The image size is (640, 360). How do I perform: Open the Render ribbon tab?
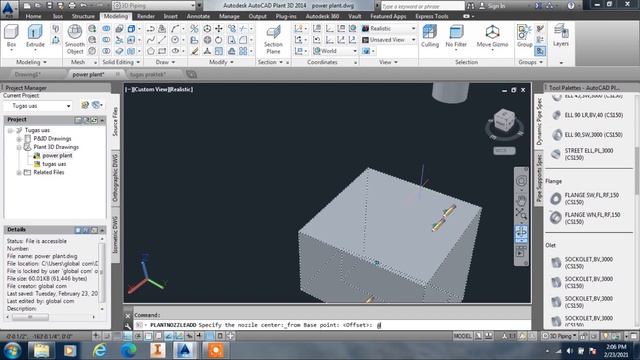pyautogui.click(x=146, y=16)
